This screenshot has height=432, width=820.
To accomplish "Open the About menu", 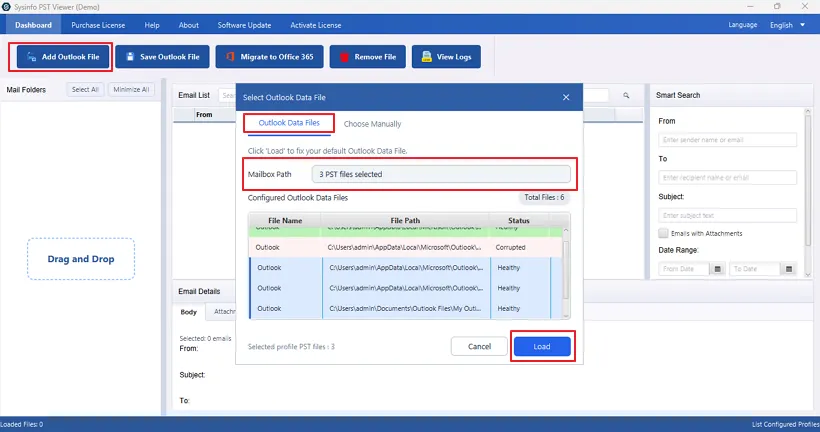I will [x=189, y=25].
